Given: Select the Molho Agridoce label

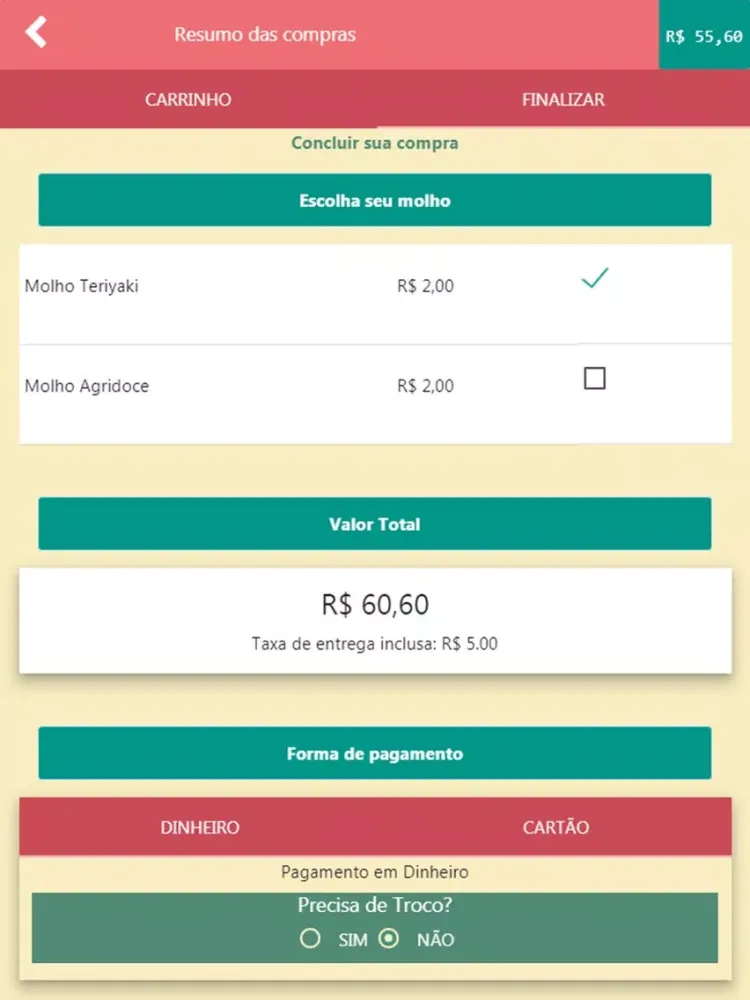Looking at the screenshot, I should tap(87, 386).
